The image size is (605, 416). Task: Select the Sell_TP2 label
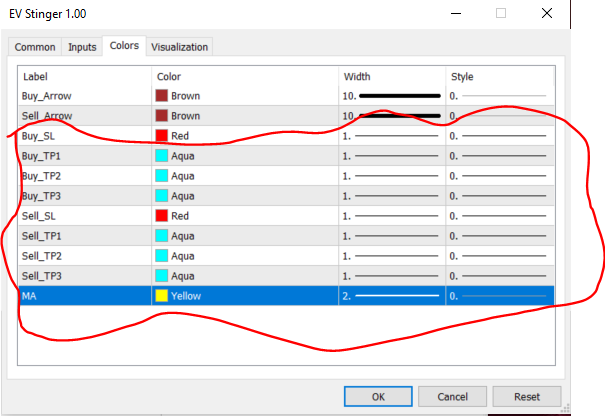tap(42, 256)
